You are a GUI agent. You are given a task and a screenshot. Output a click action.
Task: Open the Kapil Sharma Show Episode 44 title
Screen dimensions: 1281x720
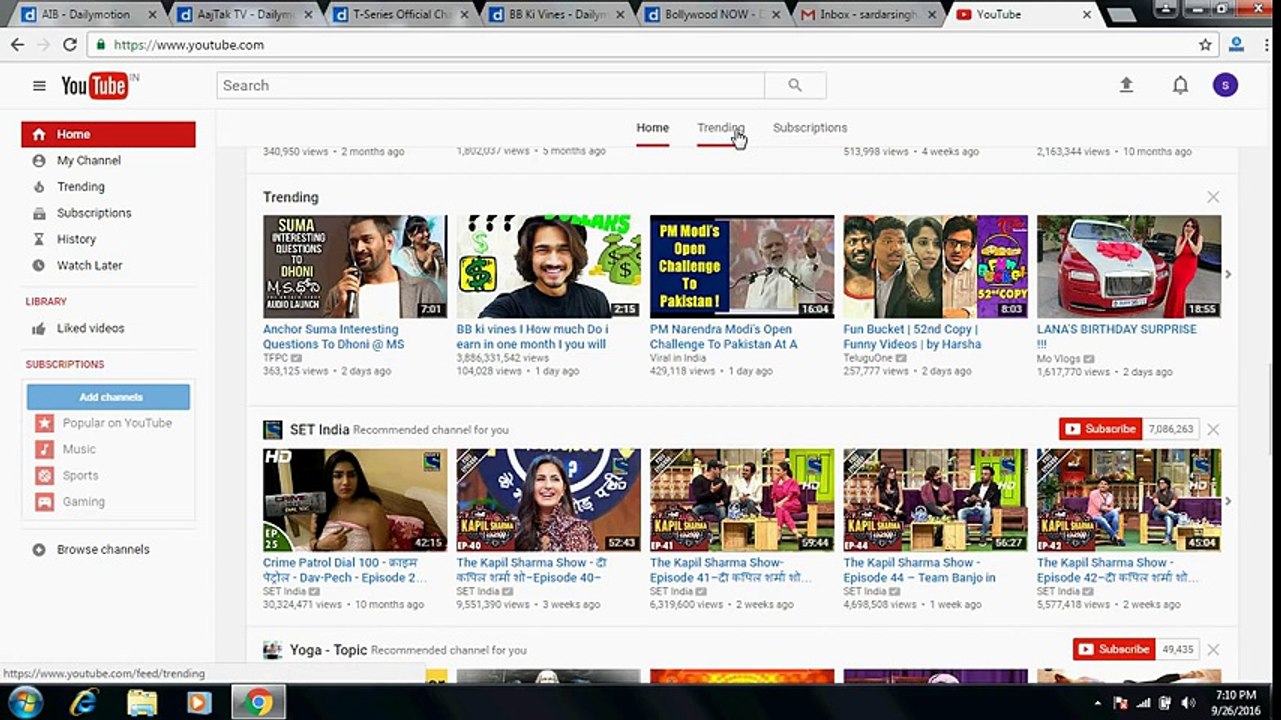tap(919, 570)
